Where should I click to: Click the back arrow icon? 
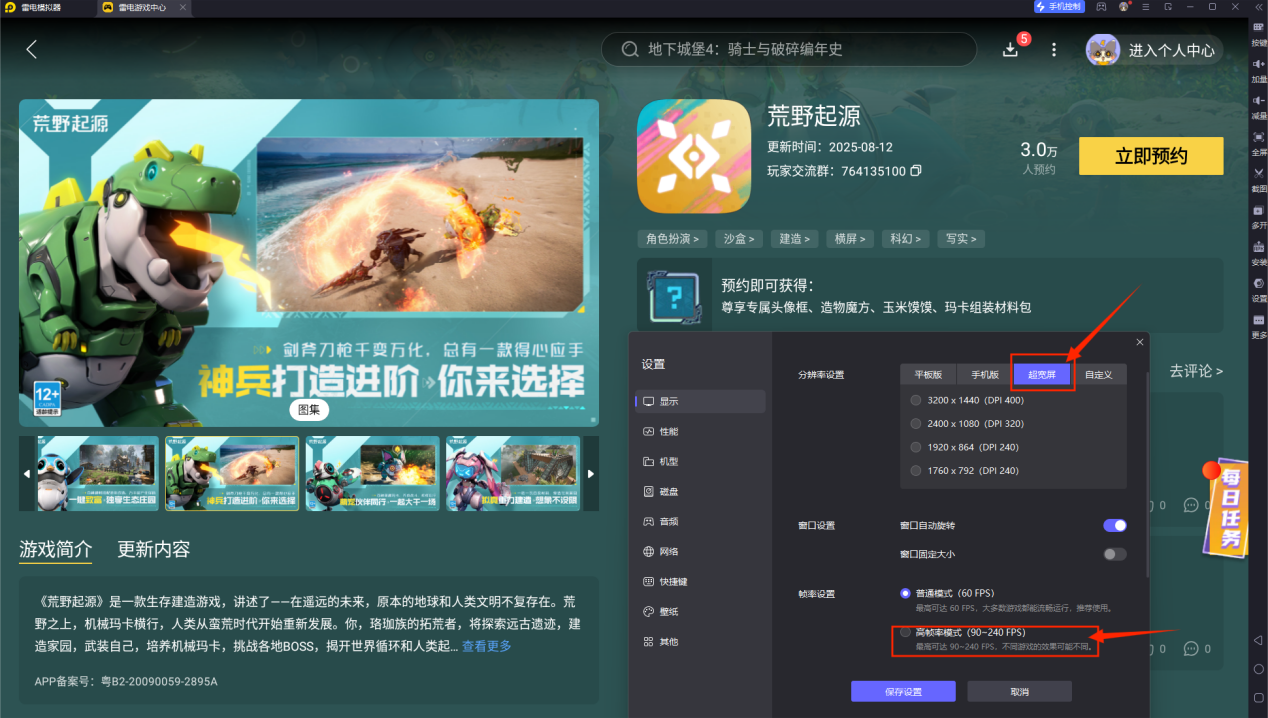pyautogui.click(x=32, y=49)
